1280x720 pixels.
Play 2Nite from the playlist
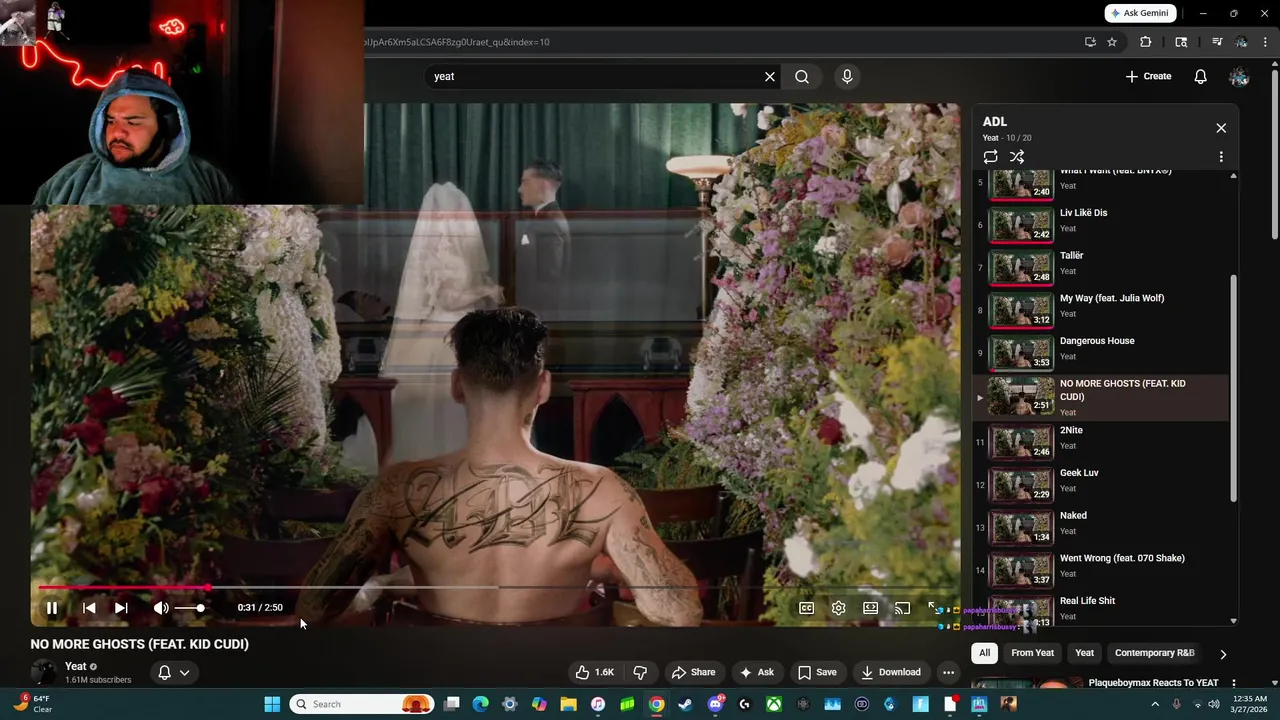(1100, 442)
